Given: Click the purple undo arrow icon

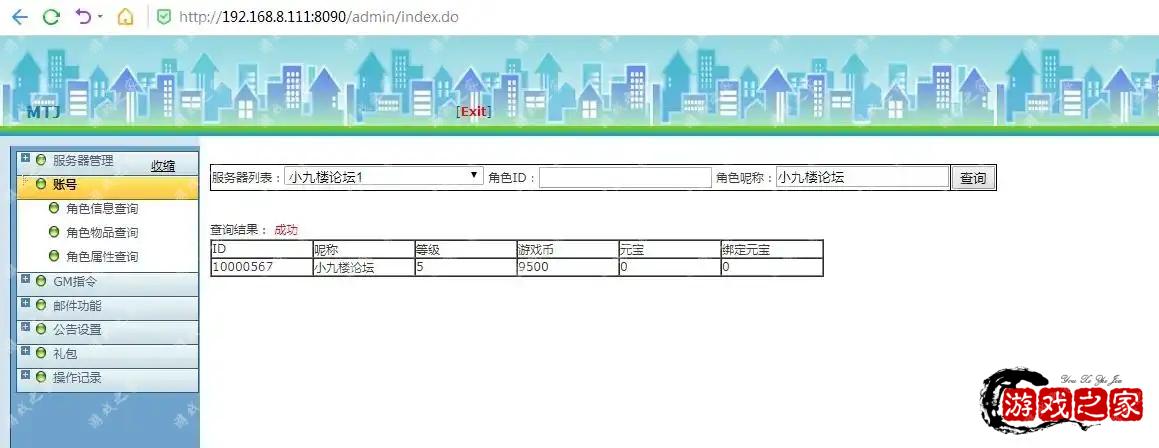Looking at the screenshot, I should coord(83,17).
